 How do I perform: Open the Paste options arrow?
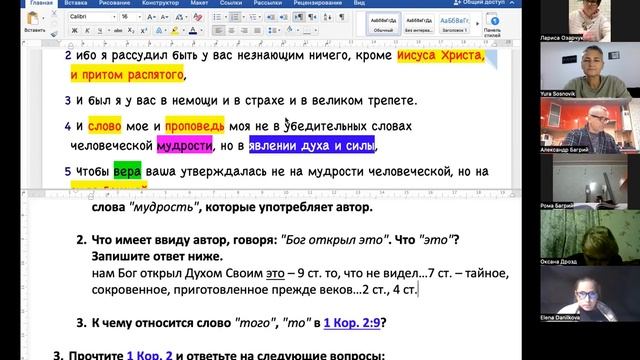pyautogui.click(x=43, y=19)
